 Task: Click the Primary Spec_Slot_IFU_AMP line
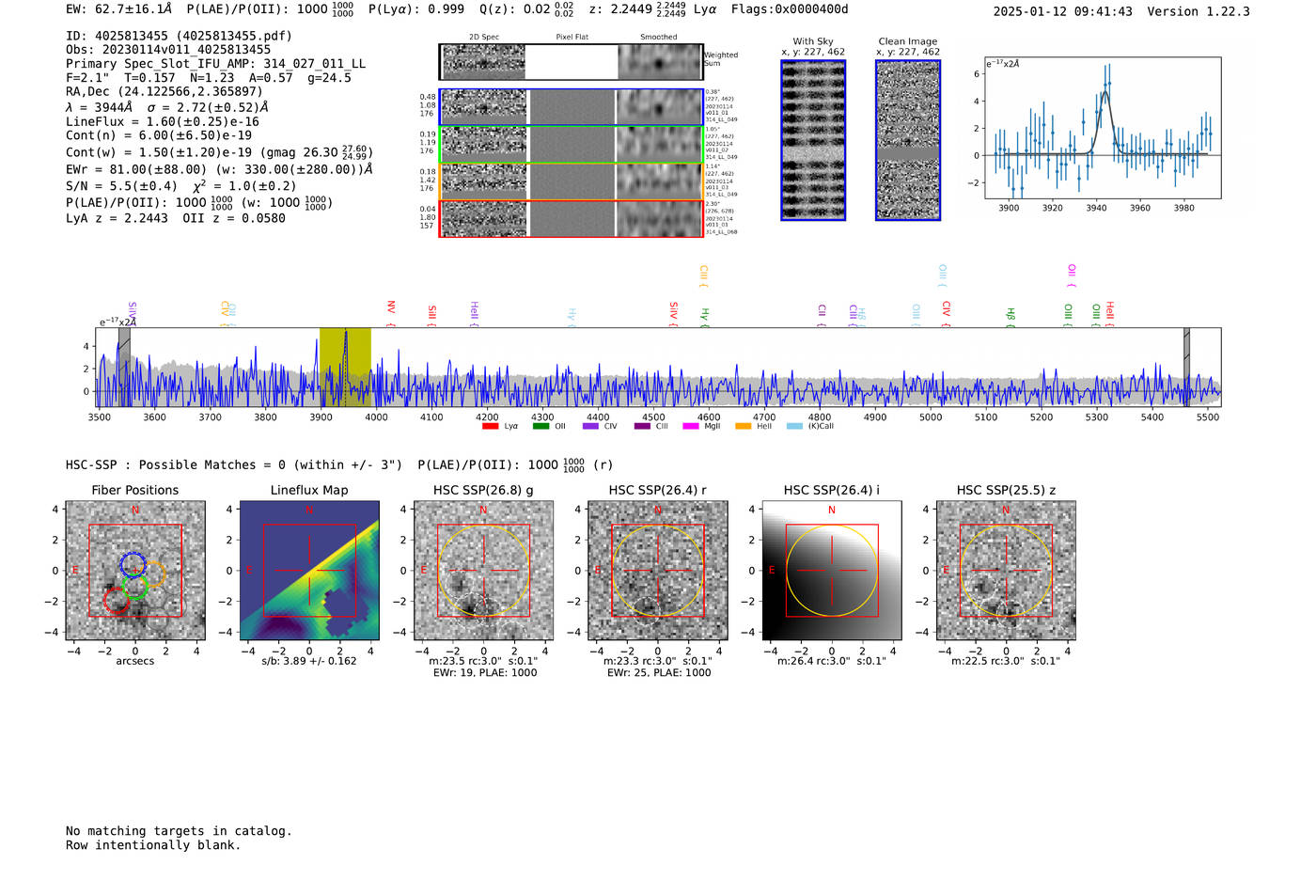[x=215, y=64]
